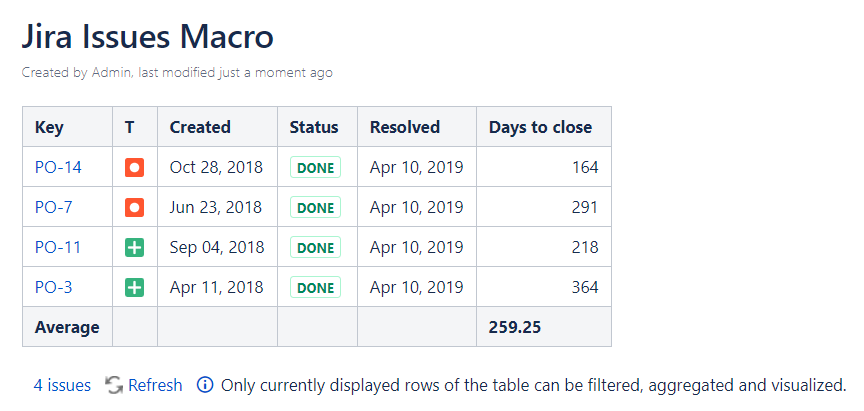
Task: Open issue PO-14
Action: click(x=58, y=167)
